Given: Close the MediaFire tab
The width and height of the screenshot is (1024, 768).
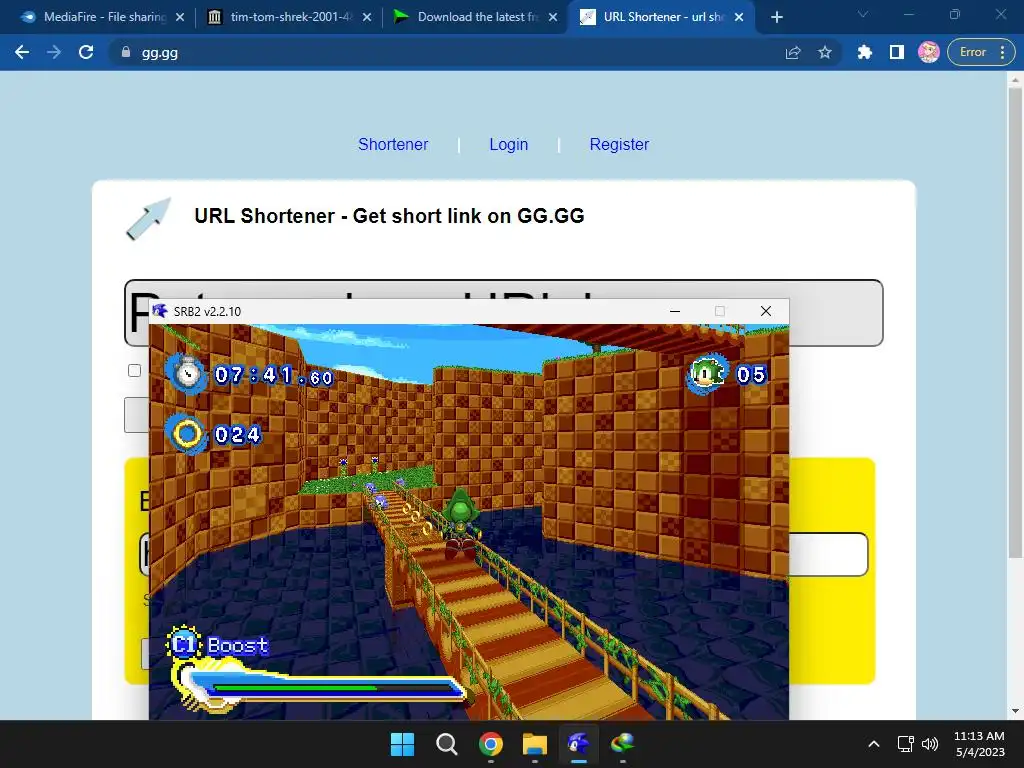Looking at the screenshot, I should pyautogui.click(x=180, y=17).
